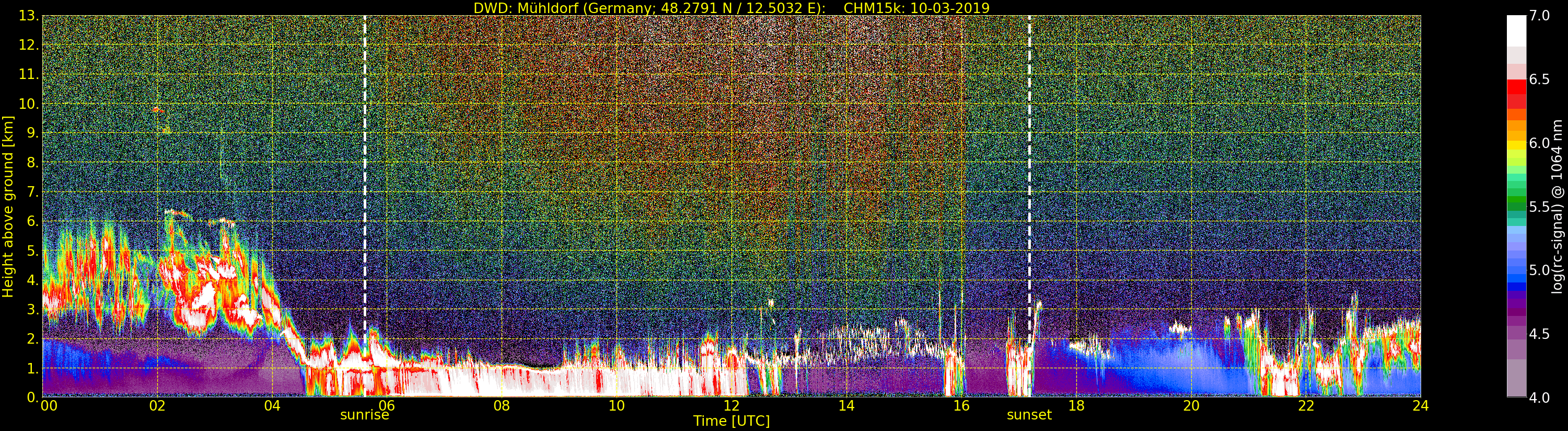The image size is (1568, 431).
Task: Click the plot title DWD: Mühldorf CHM15k
Action: click(731, 8)
